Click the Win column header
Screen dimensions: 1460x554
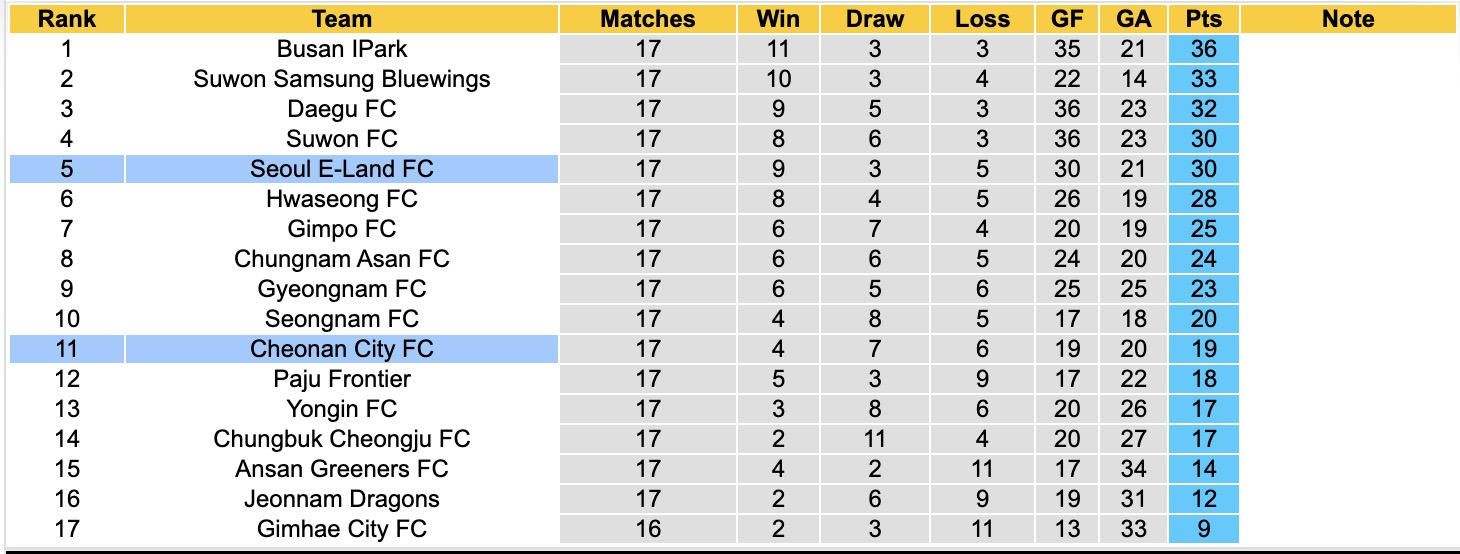(778, 19)
